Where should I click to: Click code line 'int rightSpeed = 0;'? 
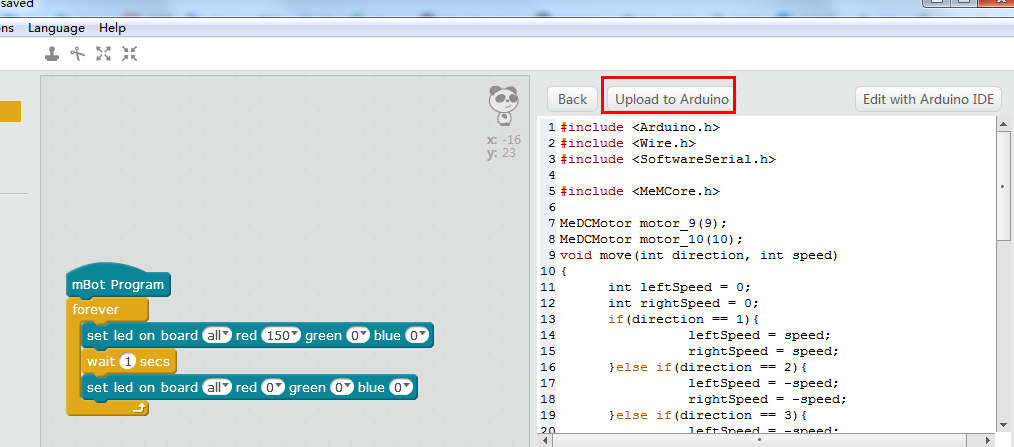[x=684, y=303]
